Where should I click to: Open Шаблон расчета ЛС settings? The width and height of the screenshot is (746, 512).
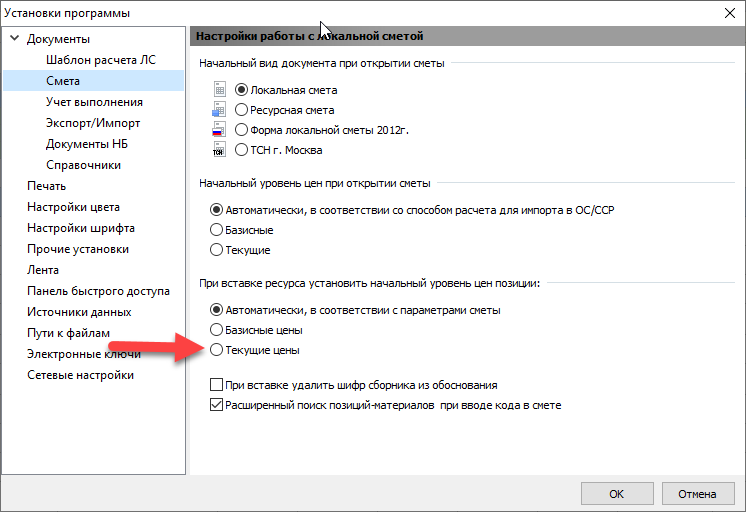click(x=100, y=60)
